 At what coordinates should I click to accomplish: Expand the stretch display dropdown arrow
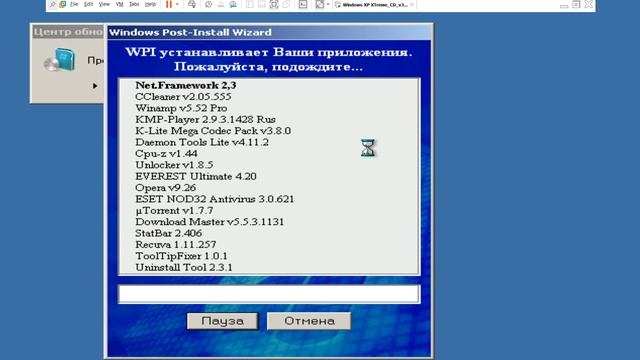click(x=328, y=4)
